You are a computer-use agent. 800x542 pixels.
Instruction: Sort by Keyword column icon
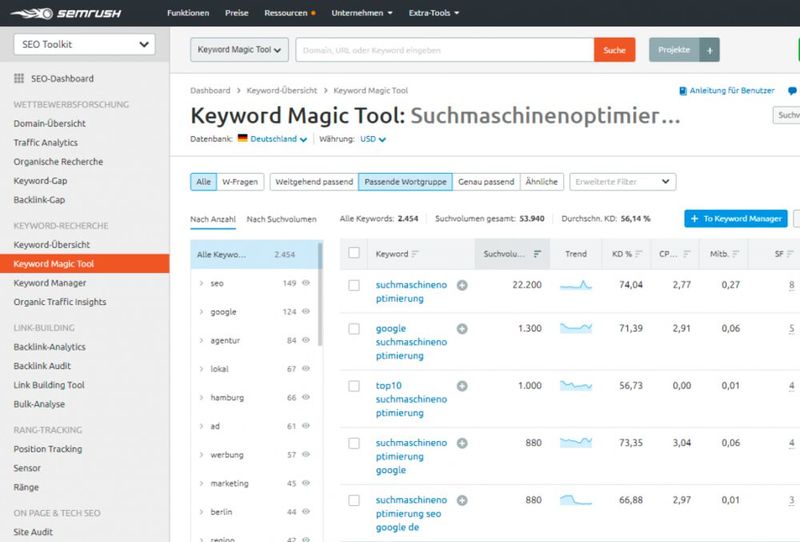pyautogui.click(x=415, y=254)
